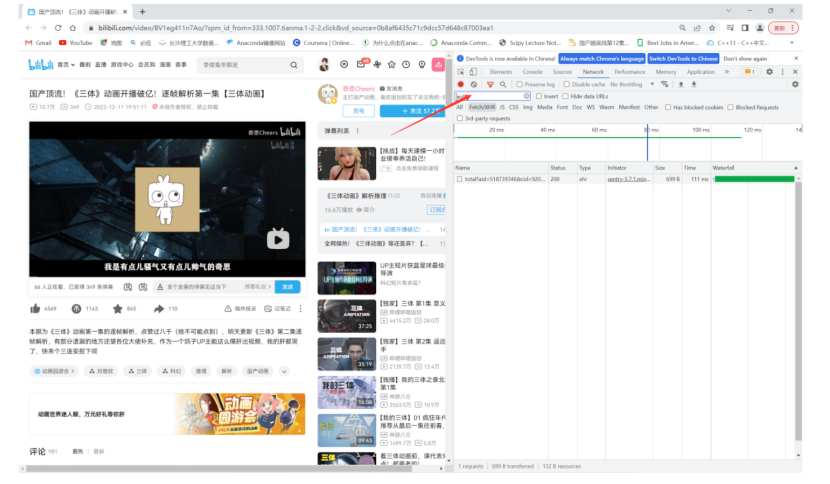Open the danmaku list options menu

coord(358,131)
